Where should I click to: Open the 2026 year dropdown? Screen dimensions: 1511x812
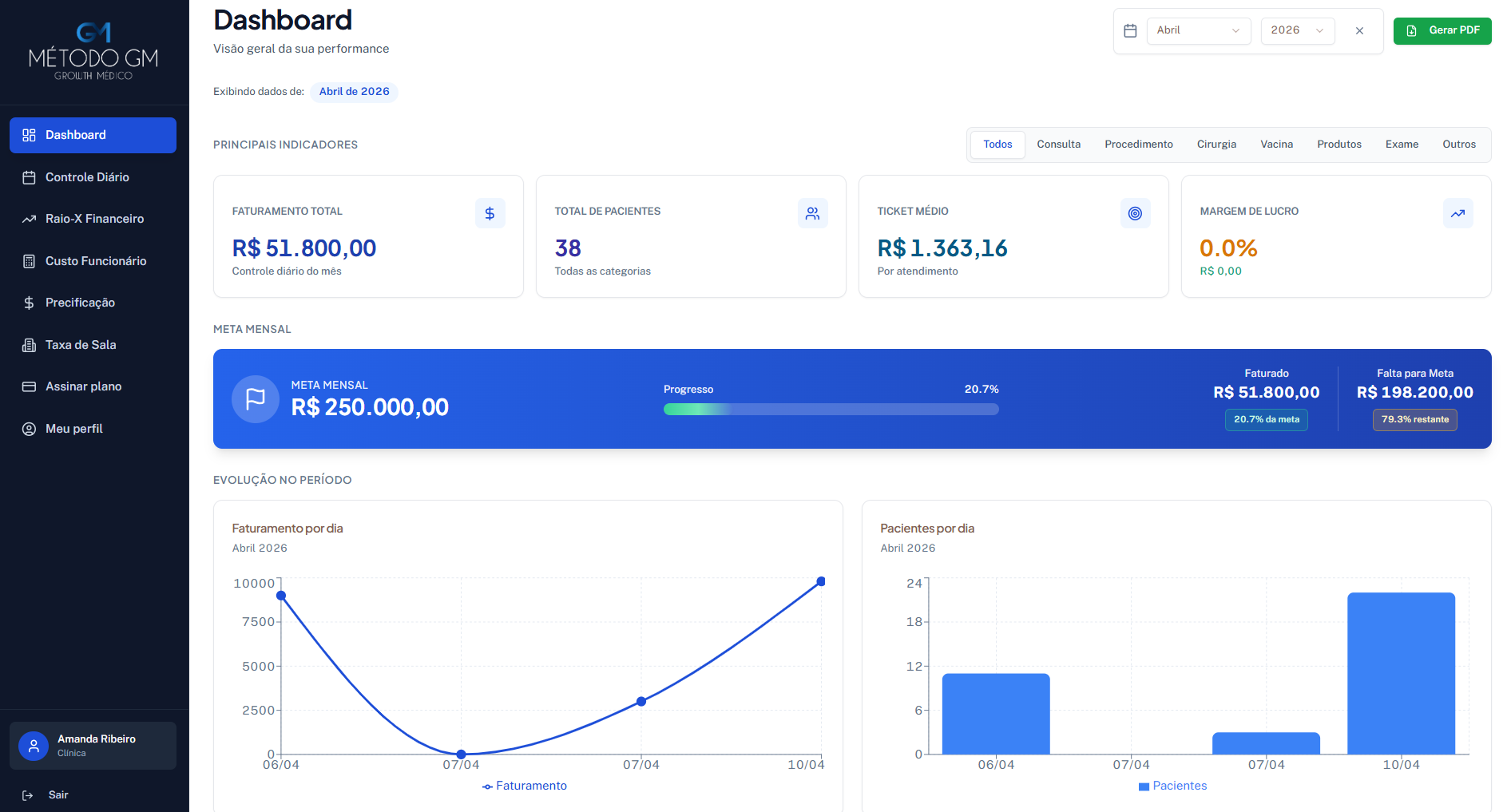pyautogui.click(x=1298, y=30)
